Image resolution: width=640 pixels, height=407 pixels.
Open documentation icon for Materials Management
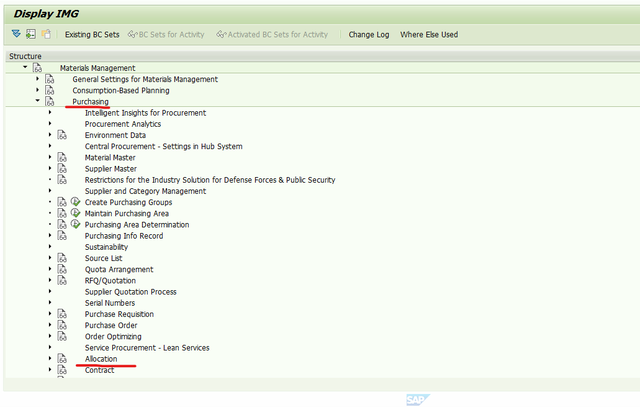pos(37,68)
